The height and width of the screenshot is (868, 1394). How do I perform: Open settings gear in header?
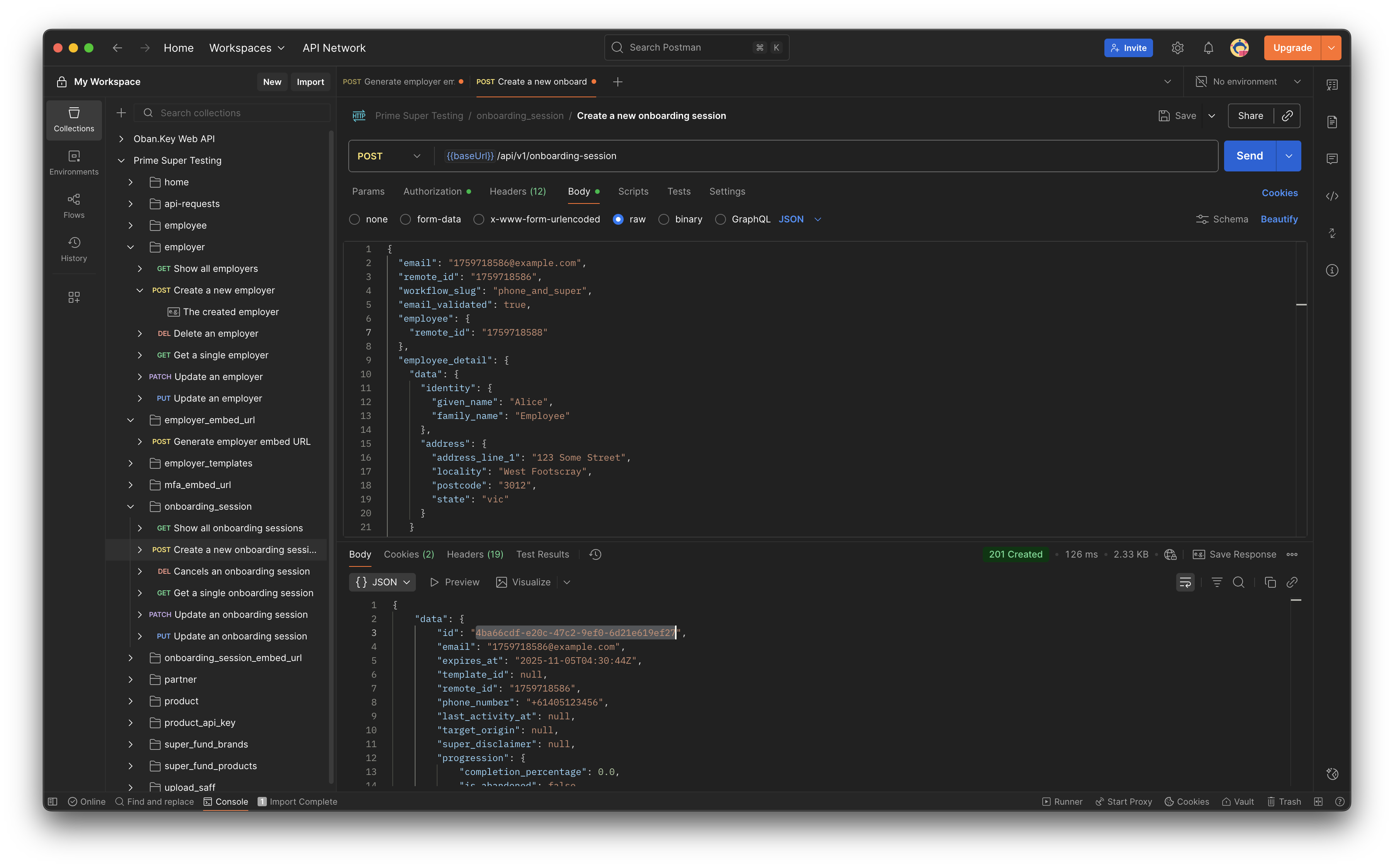tap(1177, 48)
